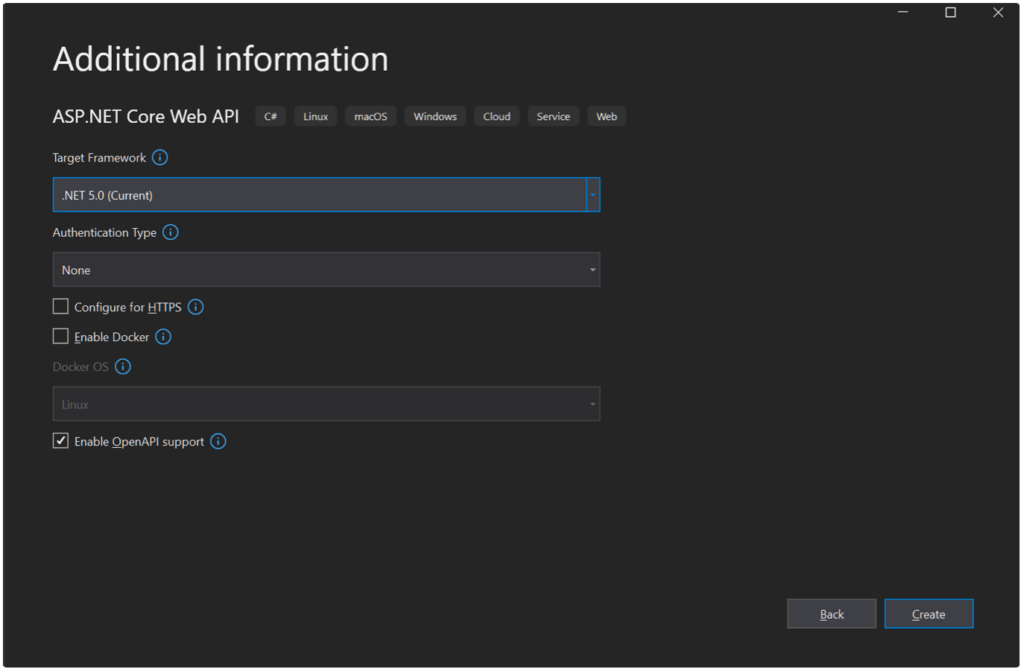
Task: Click the C# language tag
Action: [x=270, y=117]
